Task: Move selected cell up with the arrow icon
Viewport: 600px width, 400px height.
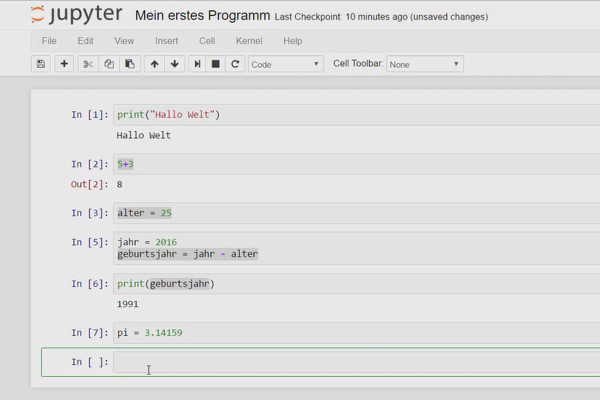Action: (x=155, y=64)
